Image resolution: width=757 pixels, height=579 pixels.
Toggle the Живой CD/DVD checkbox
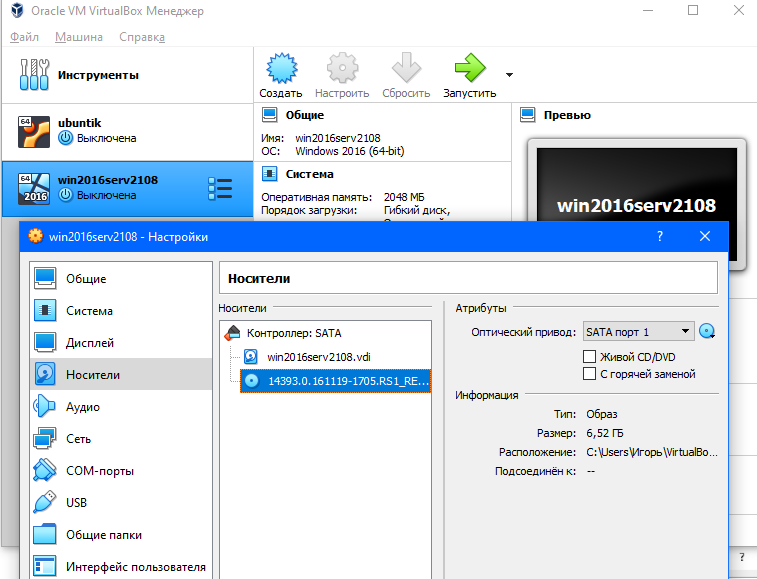(589, 357)
